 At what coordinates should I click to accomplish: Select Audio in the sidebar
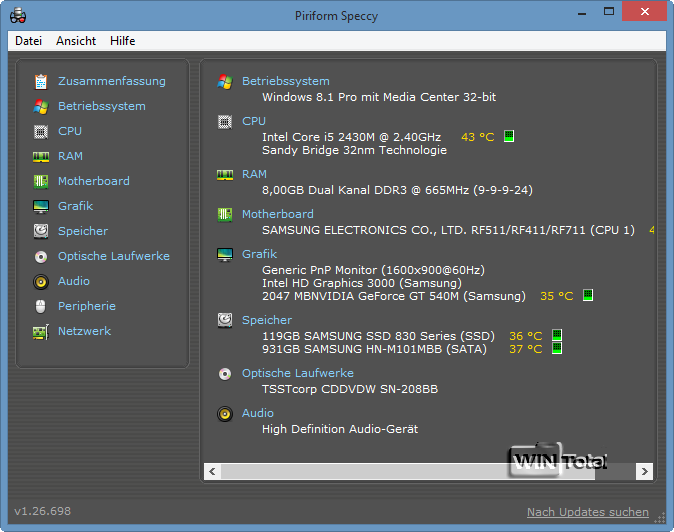pos(74,281)
